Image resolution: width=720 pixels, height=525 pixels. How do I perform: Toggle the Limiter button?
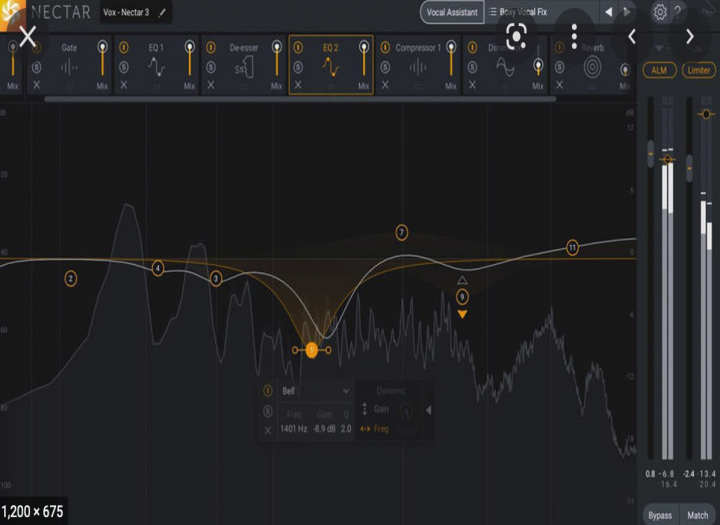pos(698,70)
